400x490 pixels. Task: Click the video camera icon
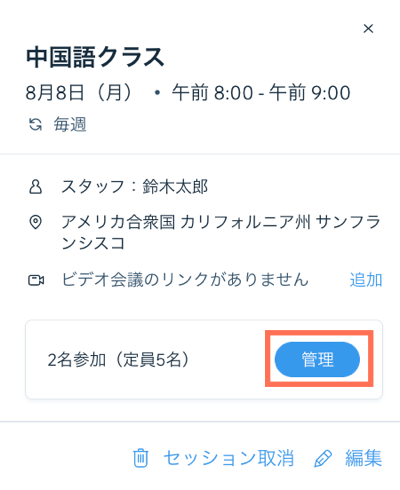pyautogui.click(x=36, y=280)
